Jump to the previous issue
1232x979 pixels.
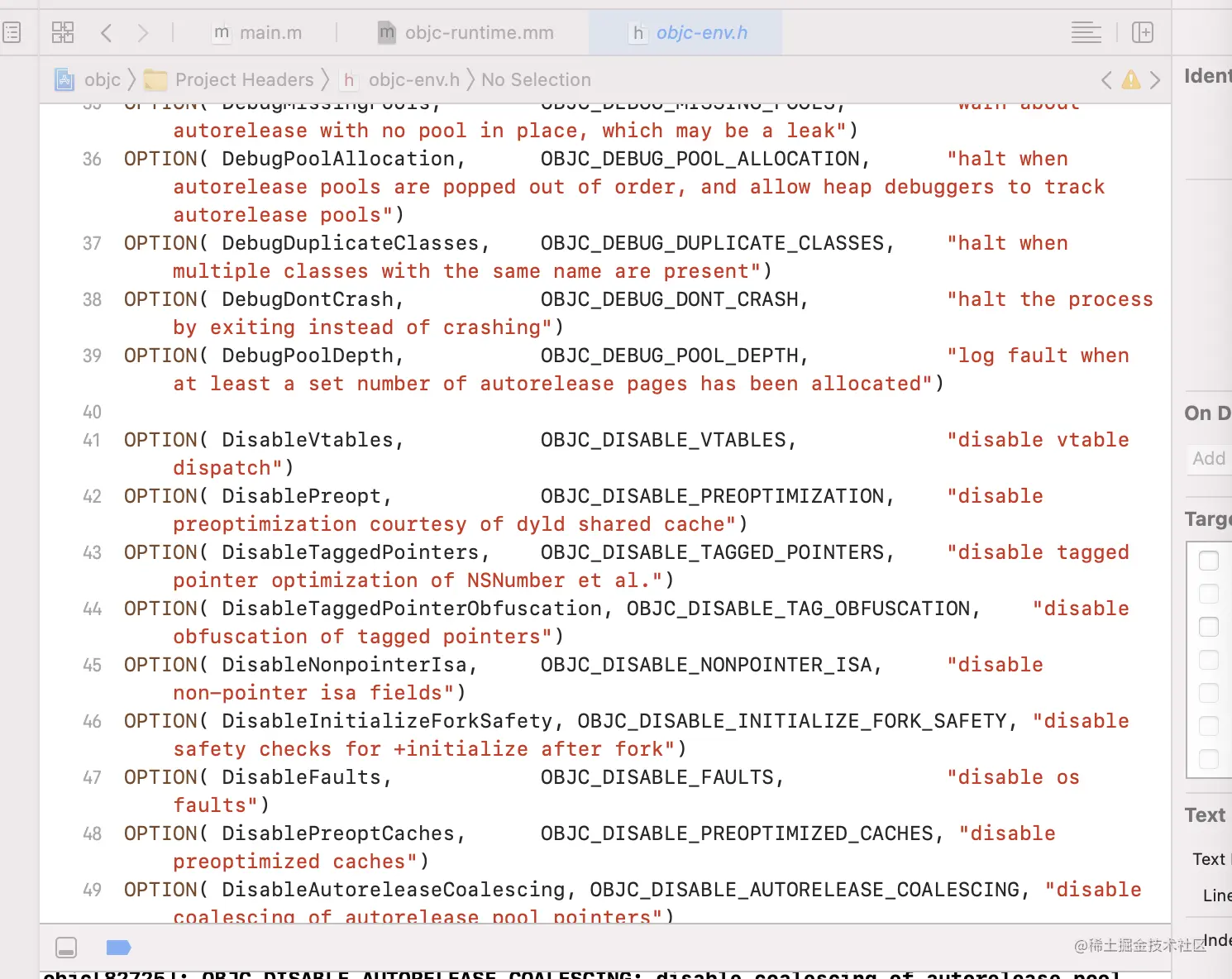pos(1106,80)
